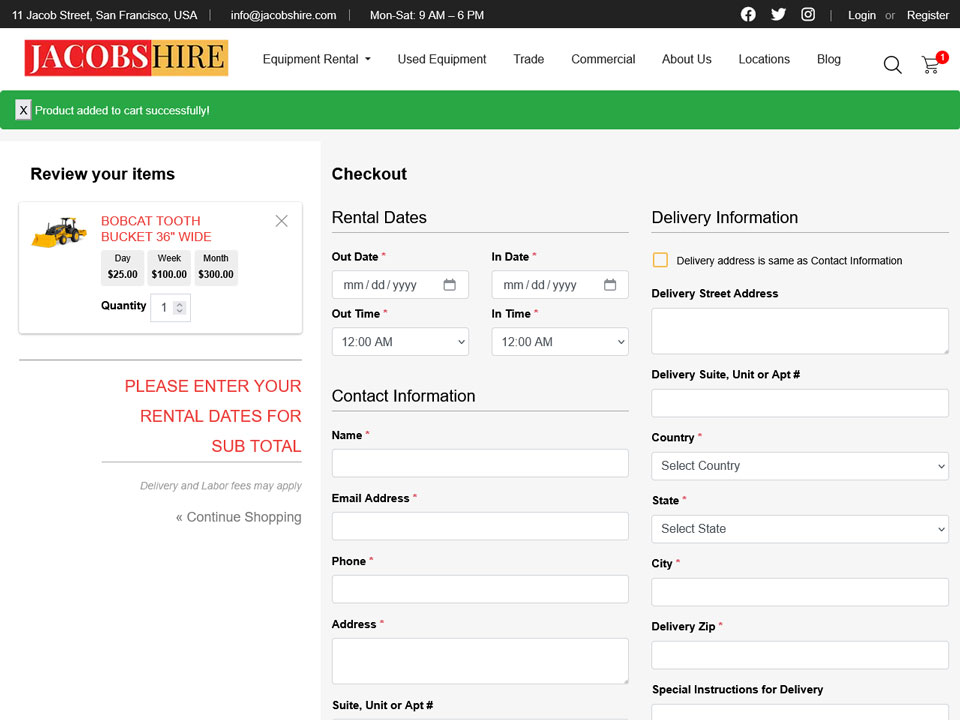Open the Facebook social icon
Viewport: 960px width, 720px height.
click(748, 15)
